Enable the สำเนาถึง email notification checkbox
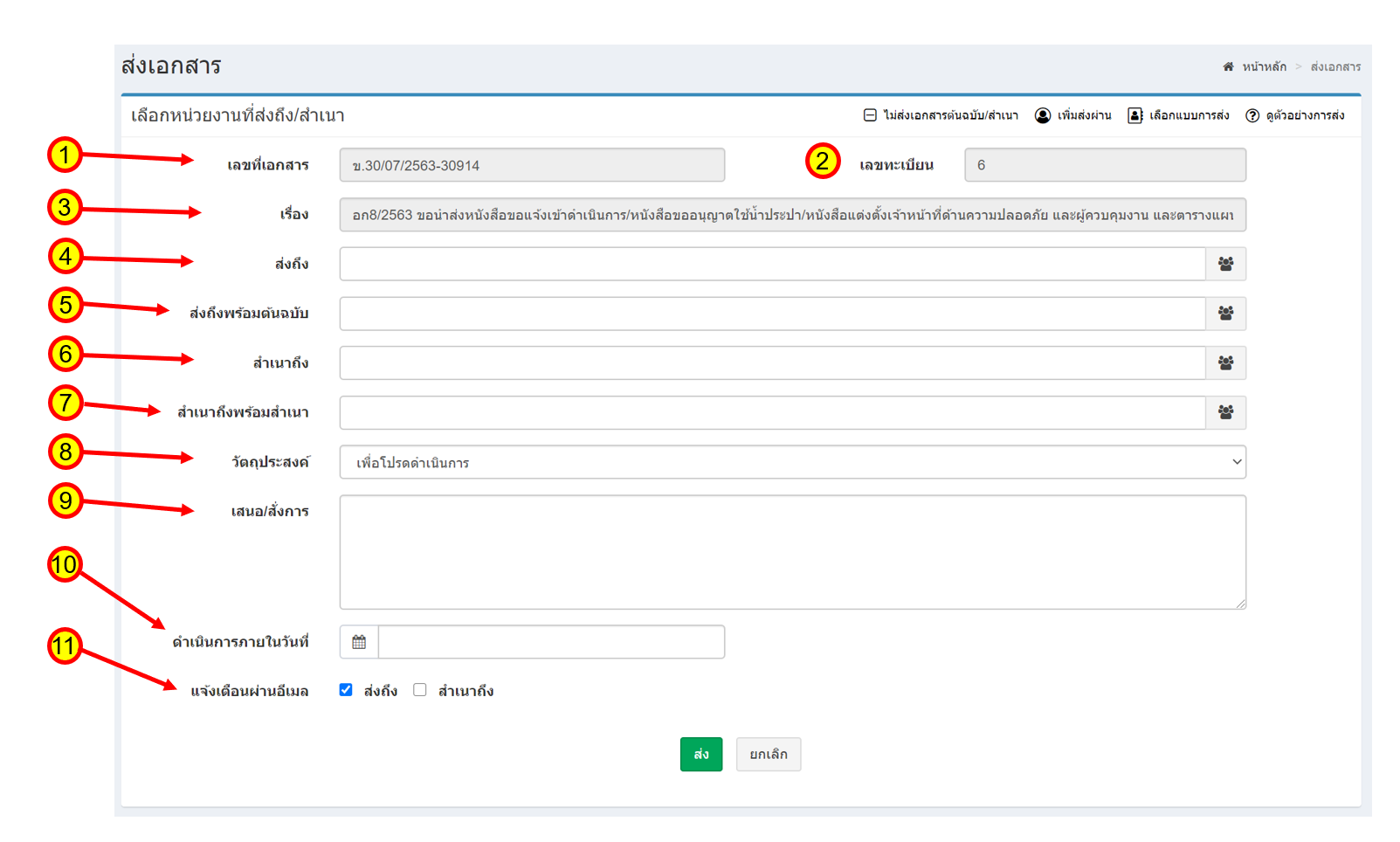This screenshot has height=842, width=1400. [420, 690]
